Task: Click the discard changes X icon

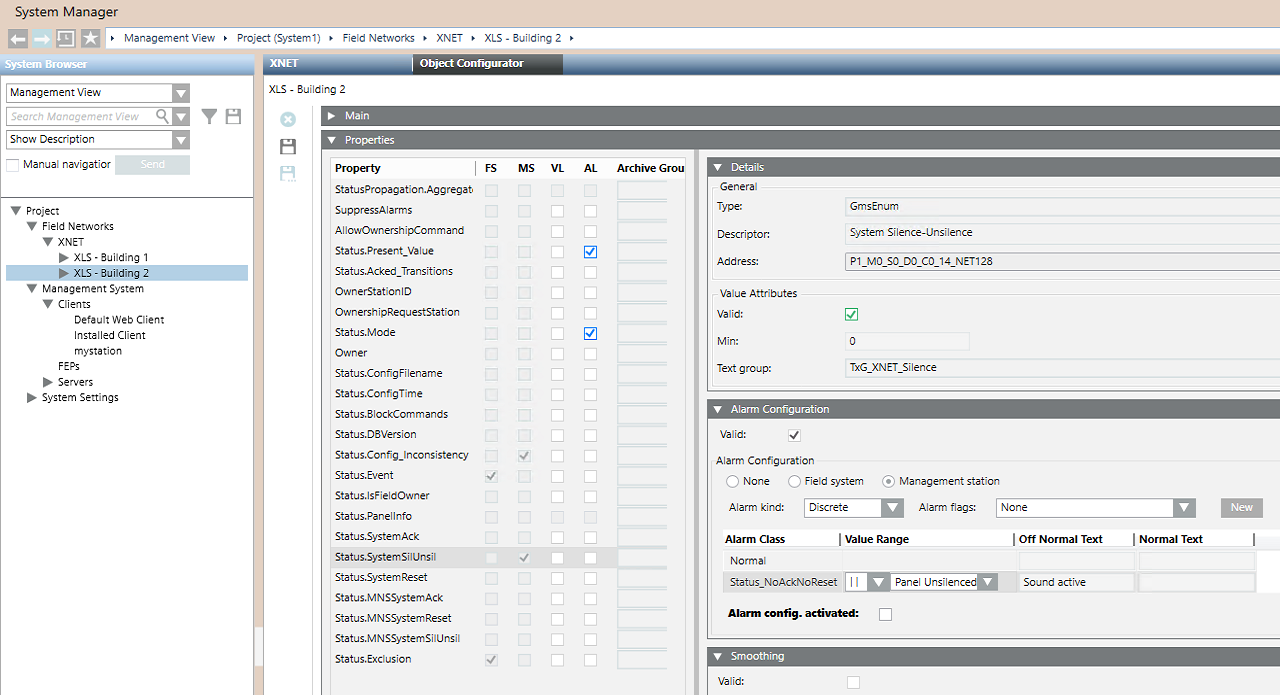Action: click(x=288, y=120)
